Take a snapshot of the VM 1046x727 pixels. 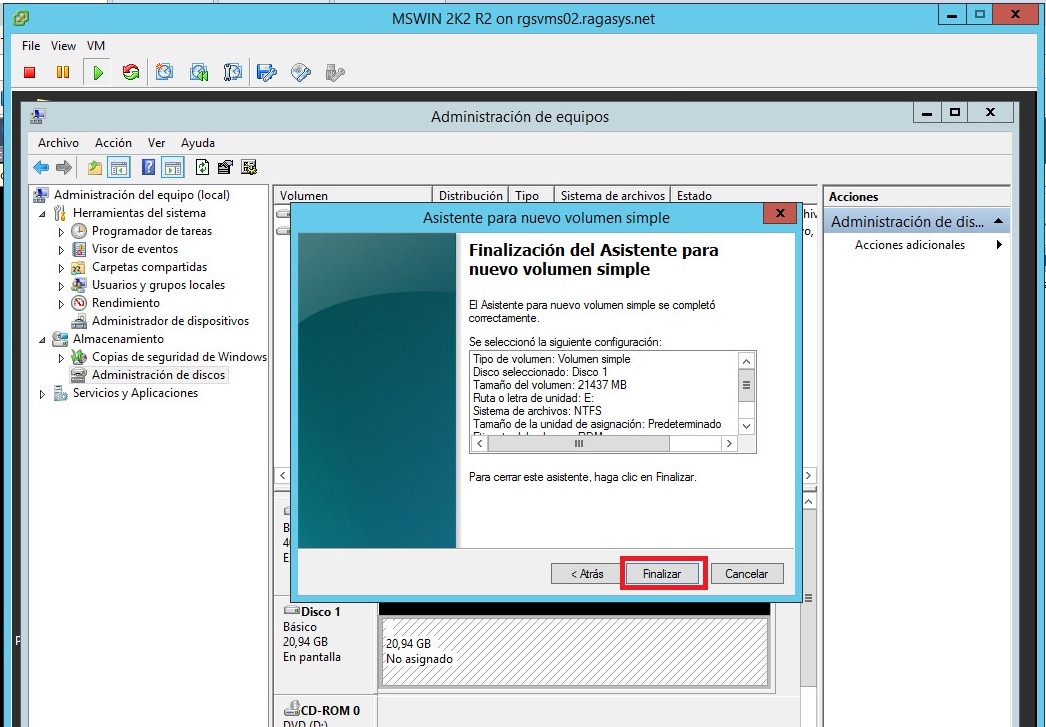pos(163,72)
